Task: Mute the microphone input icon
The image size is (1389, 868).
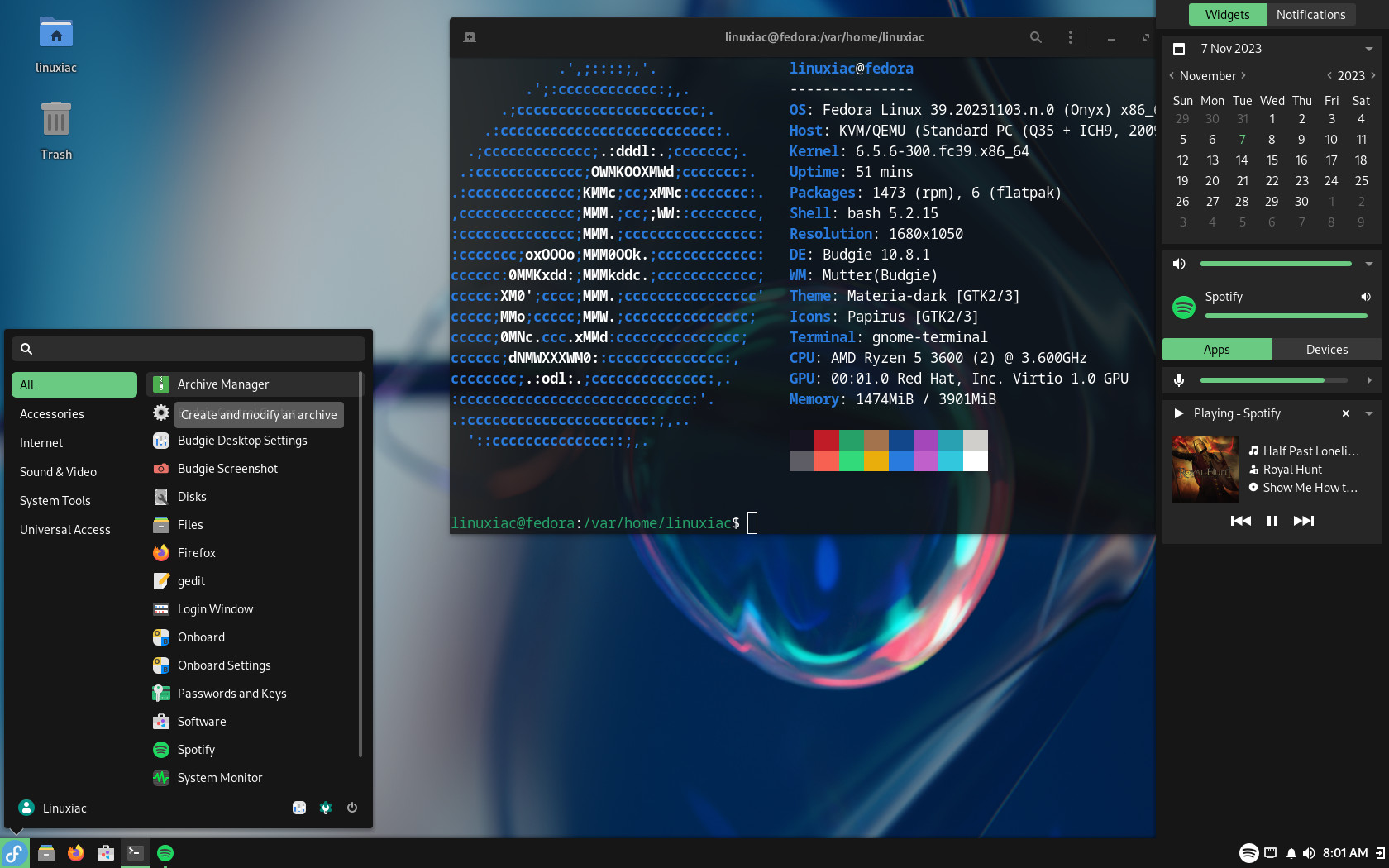Action: (x=1179, y=380)
